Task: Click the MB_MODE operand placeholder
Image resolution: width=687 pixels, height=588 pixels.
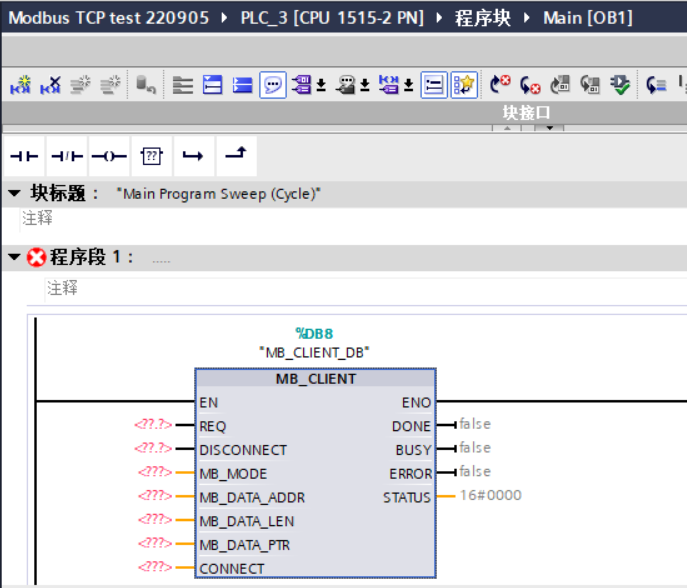Action: click(x=155, y=472)
